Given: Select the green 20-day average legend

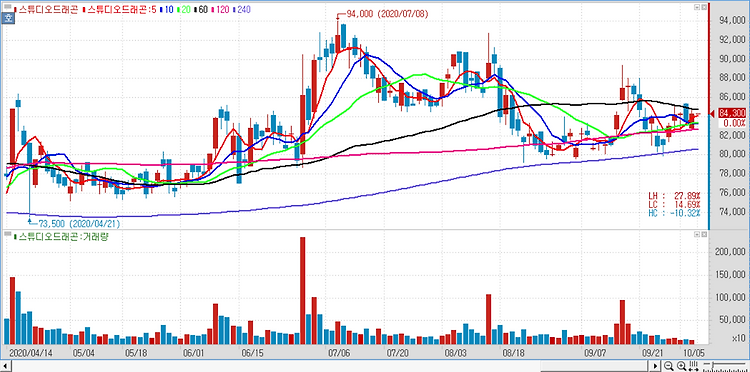Looking at the screenshot, I should pos(183,10).
